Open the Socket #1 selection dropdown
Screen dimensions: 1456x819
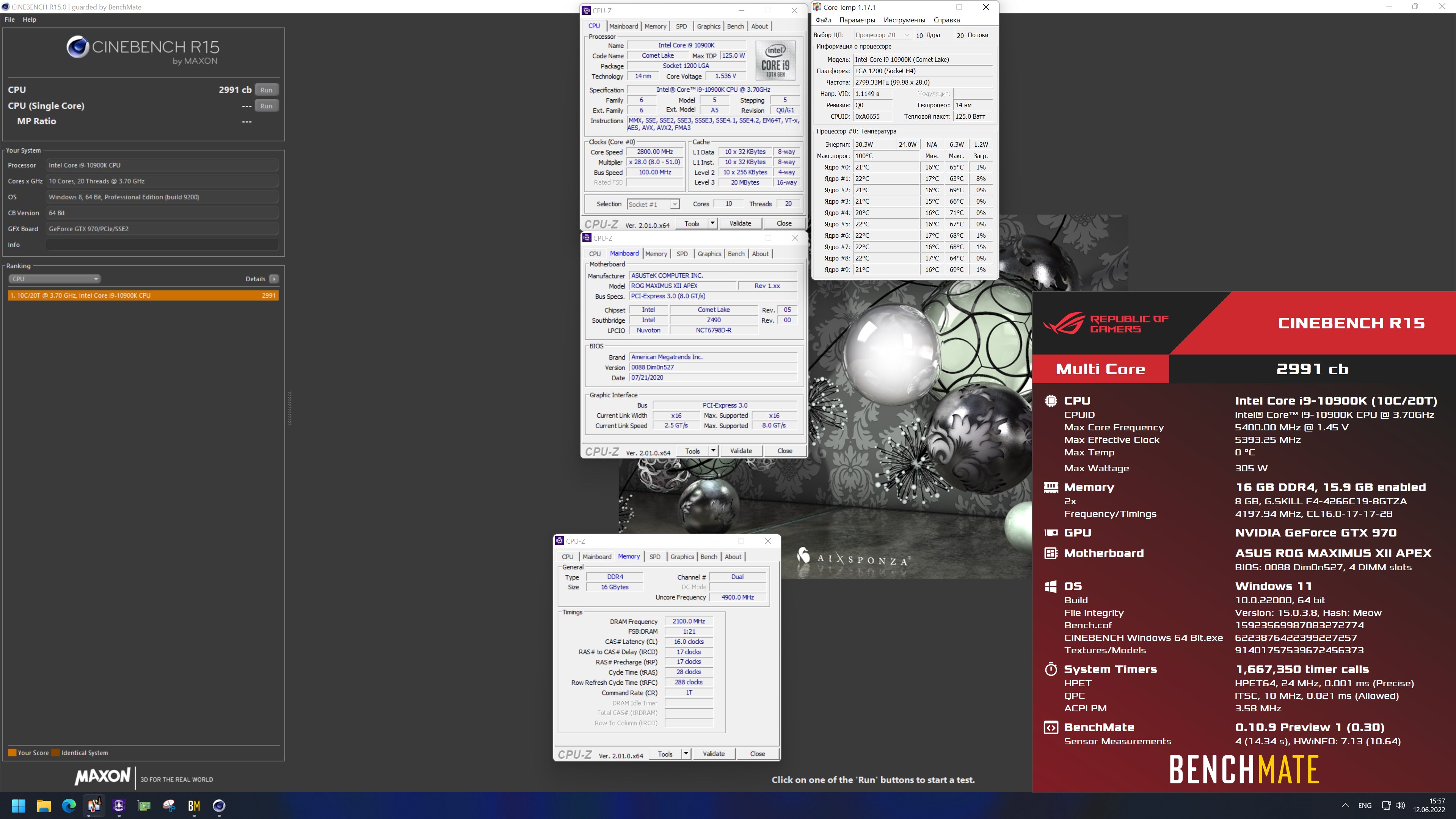coord(653,204)
